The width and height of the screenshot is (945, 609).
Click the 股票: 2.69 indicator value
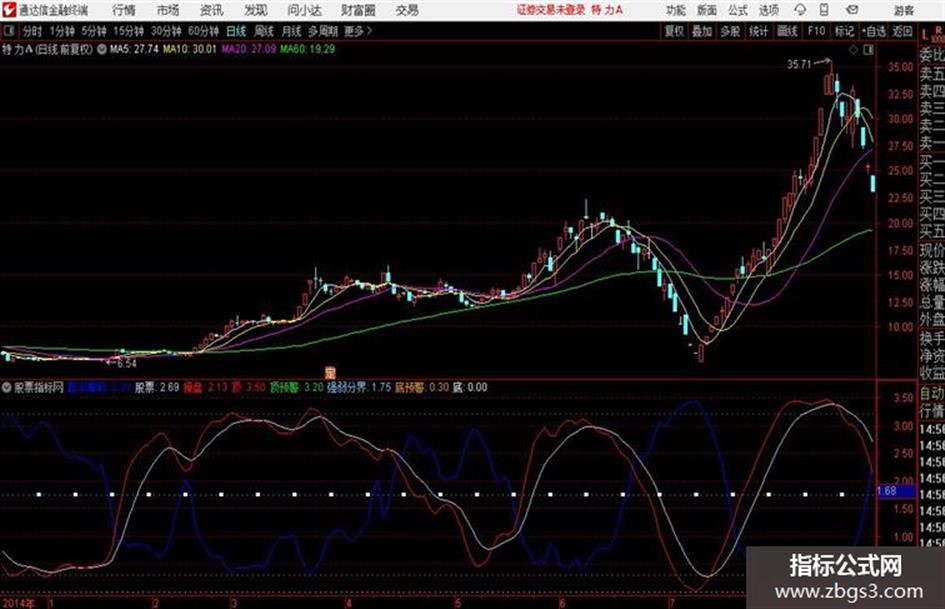(x=157, y=388)
